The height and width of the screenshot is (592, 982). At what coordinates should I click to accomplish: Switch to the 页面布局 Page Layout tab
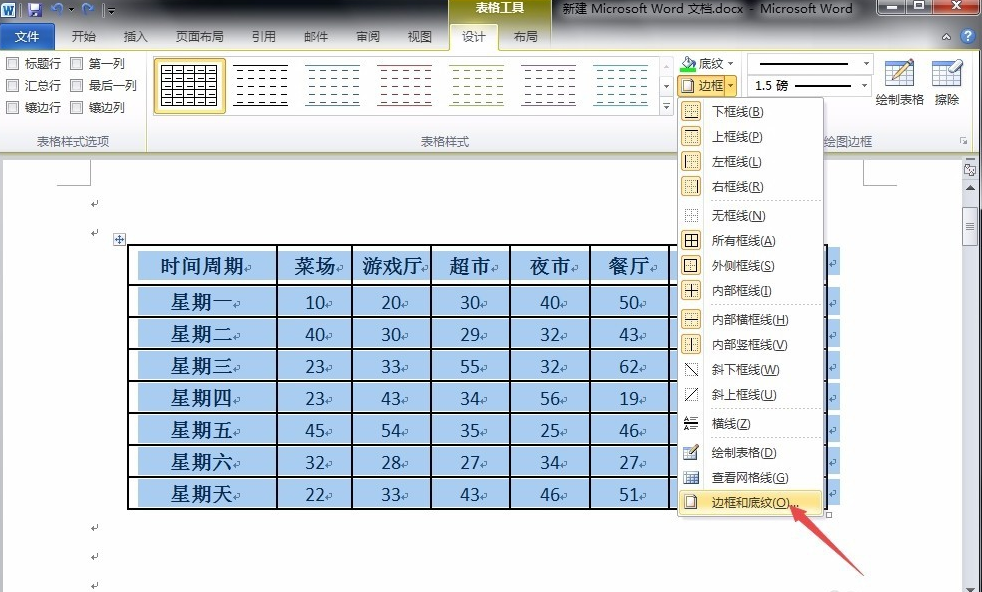[199, 36]
